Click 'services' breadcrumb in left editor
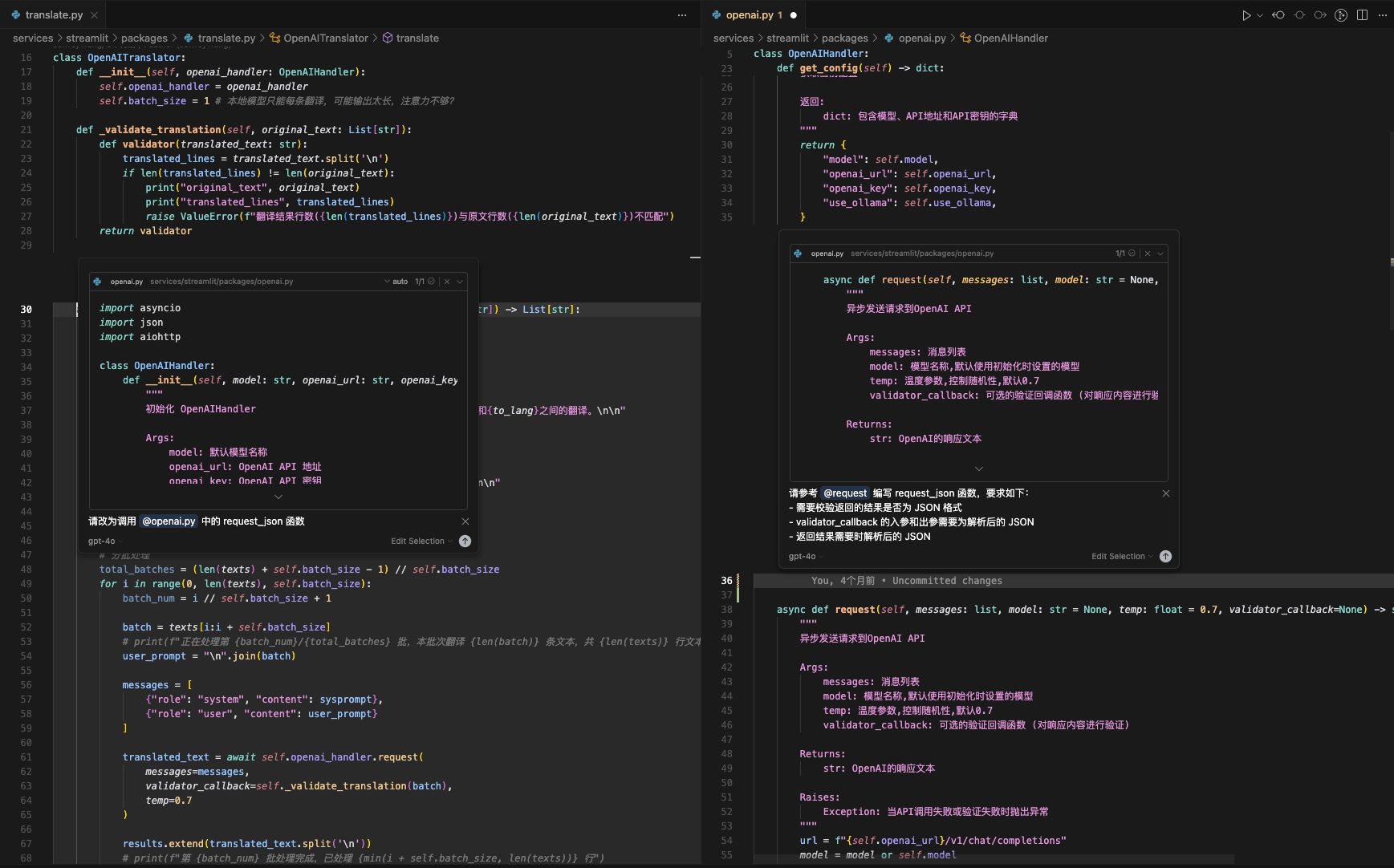This screenshot has height=868, width=1394. coord(33,38)
